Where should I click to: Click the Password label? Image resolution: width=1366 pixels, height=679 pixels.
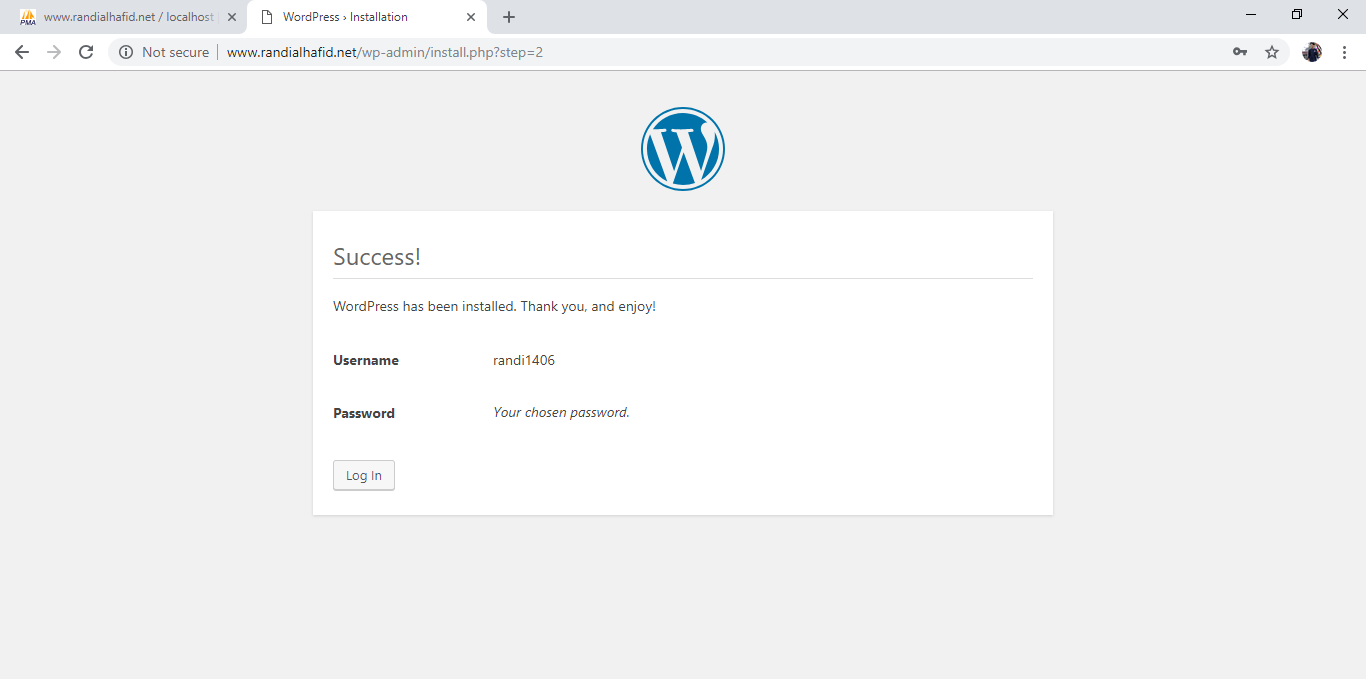click(364, 413)
